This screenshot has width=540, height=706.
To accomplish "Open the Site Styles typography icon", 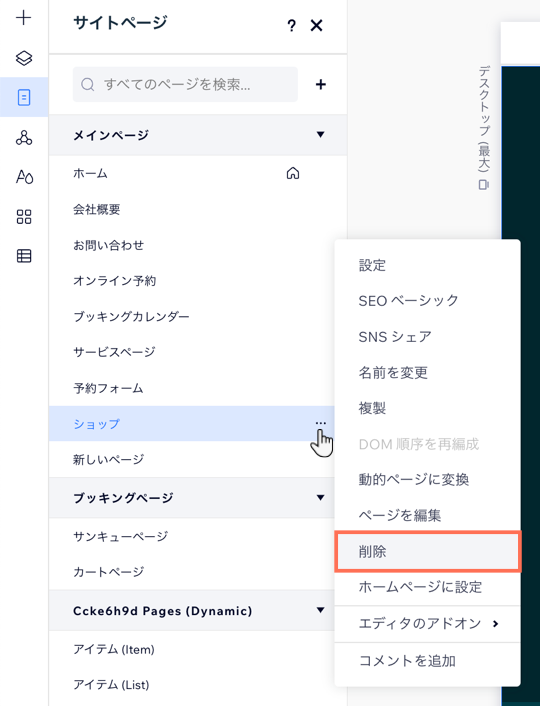I will click(24, 176).
